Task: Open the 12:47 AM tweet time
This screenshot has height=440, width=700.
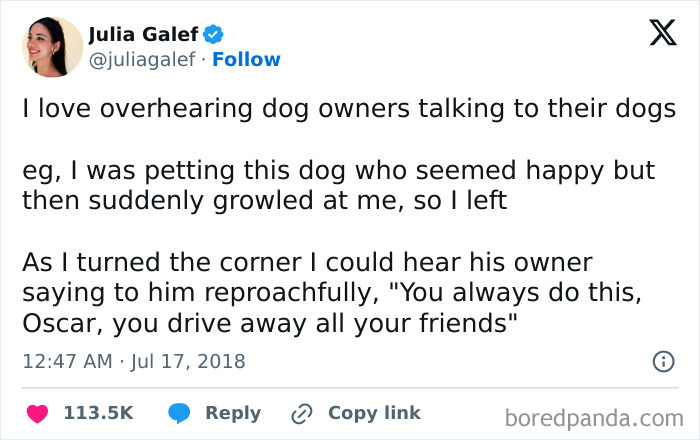Action: [67, 361]
